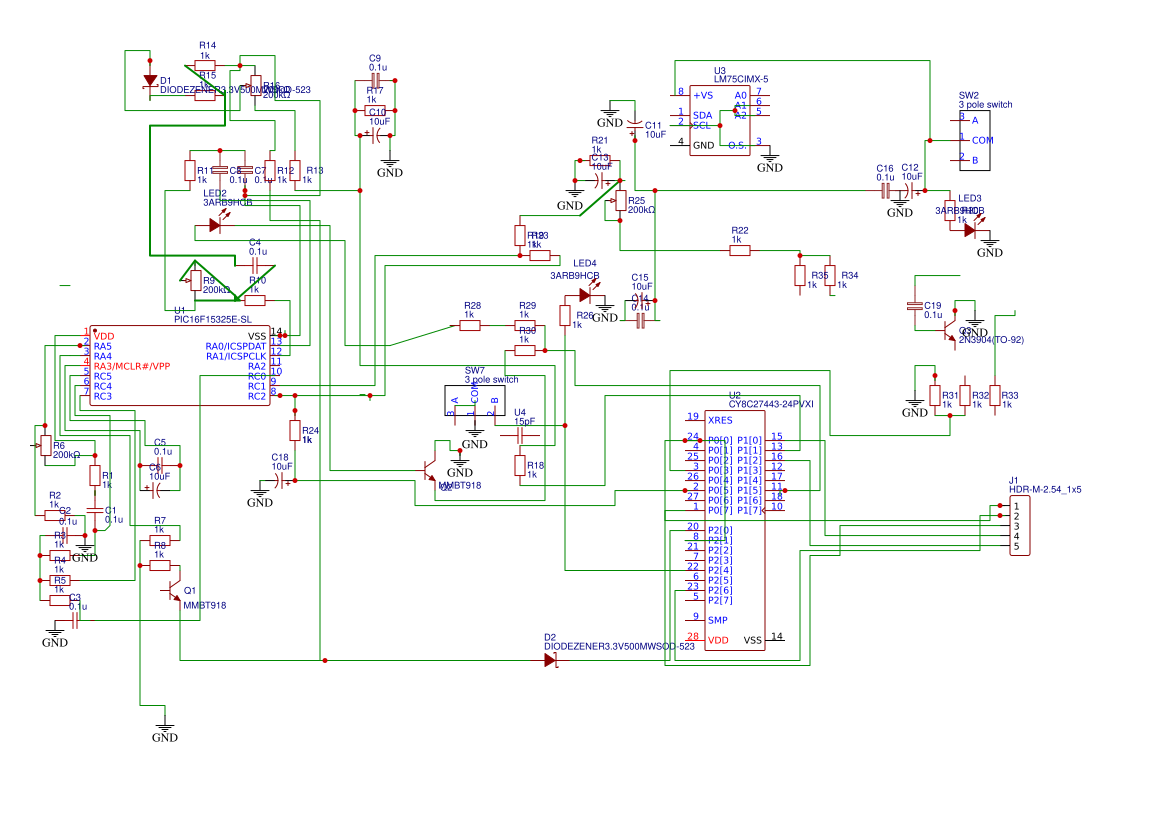Select the SW7 3 pole switch

(475, 400)
